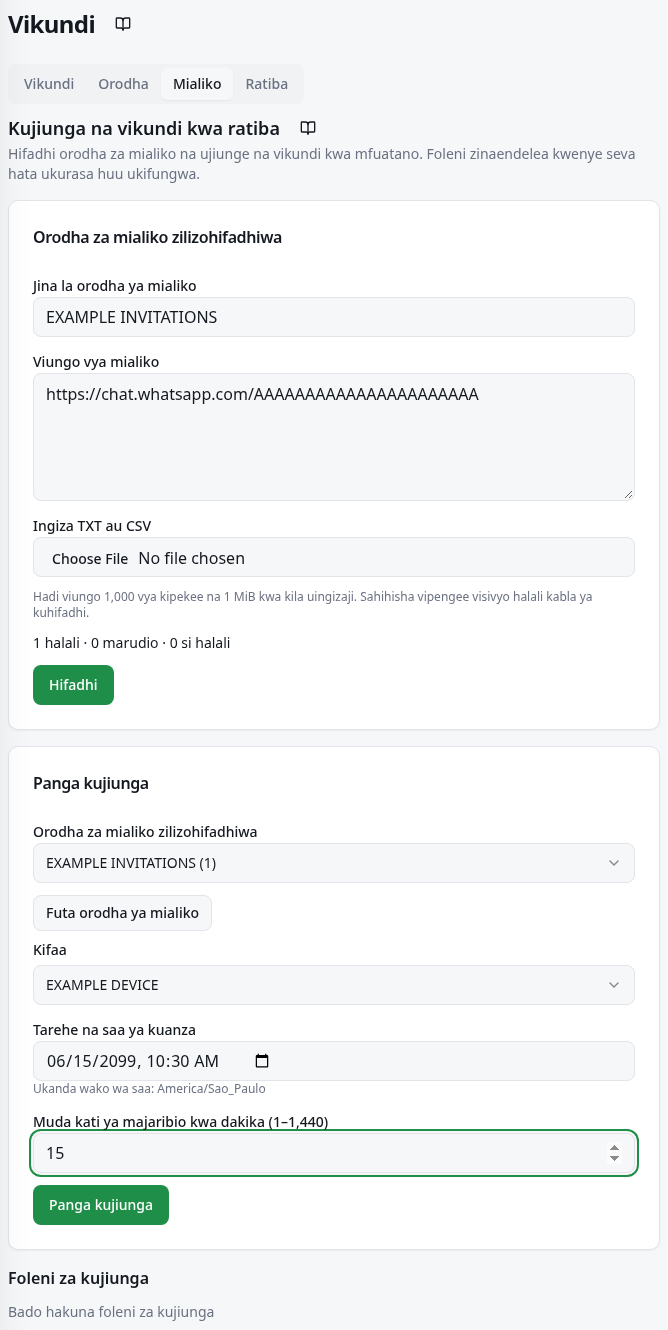
Task: Increase interval with stepper up arrow
Action: 614,1148
